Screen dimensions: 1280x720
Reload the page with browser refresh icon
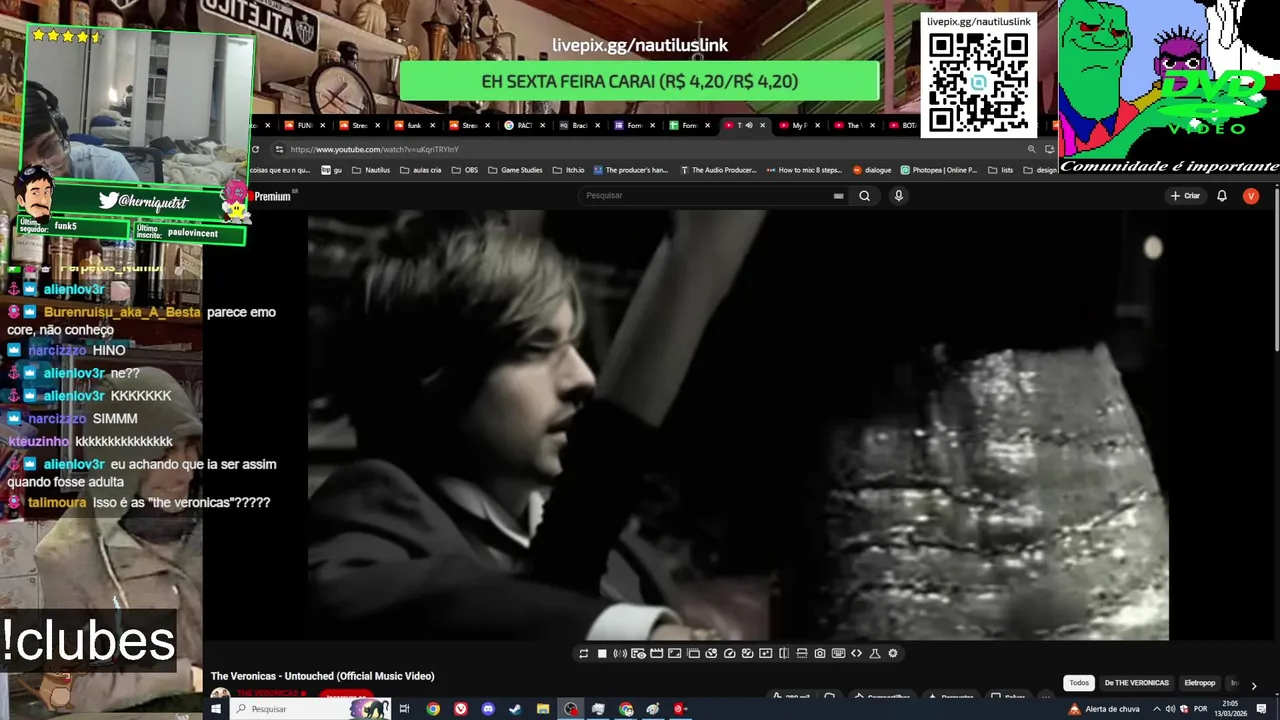tap(256, 149)
